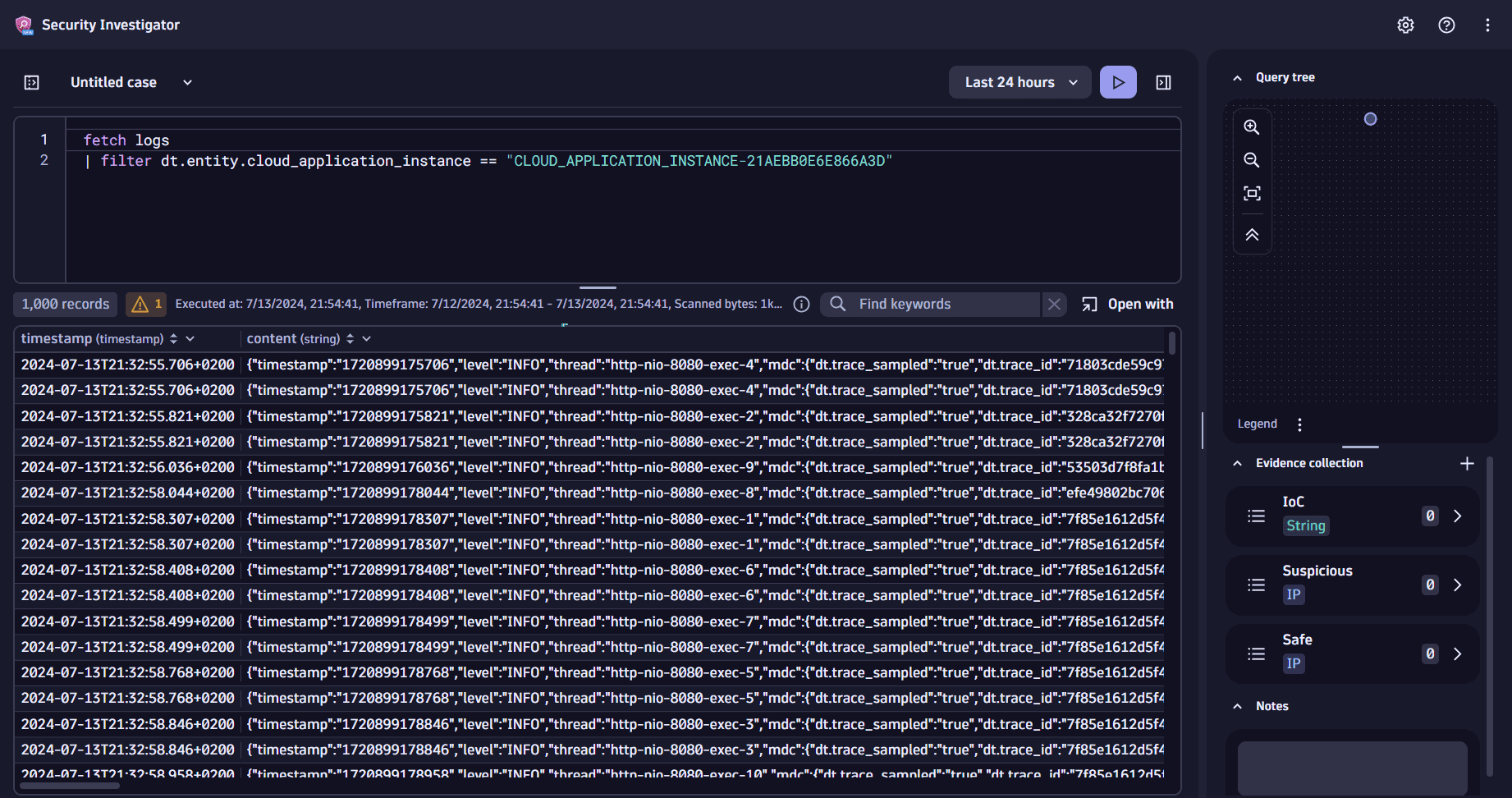Click the 1,000 records badge
Image resolution: width=1512 pixels, height=798 pixels.
pyautogui.click(x=66, y=305)
